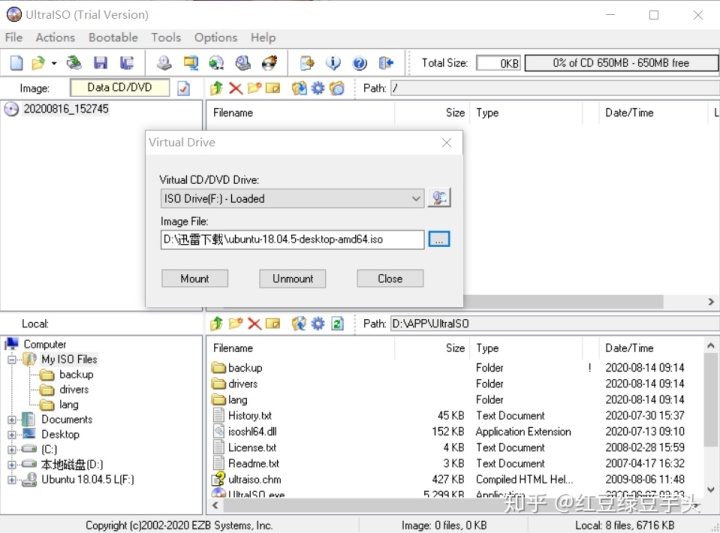The image size is (720, 533).
Task: Click the Mount to virtual drive icon
Action: click(x=243, y=63)
